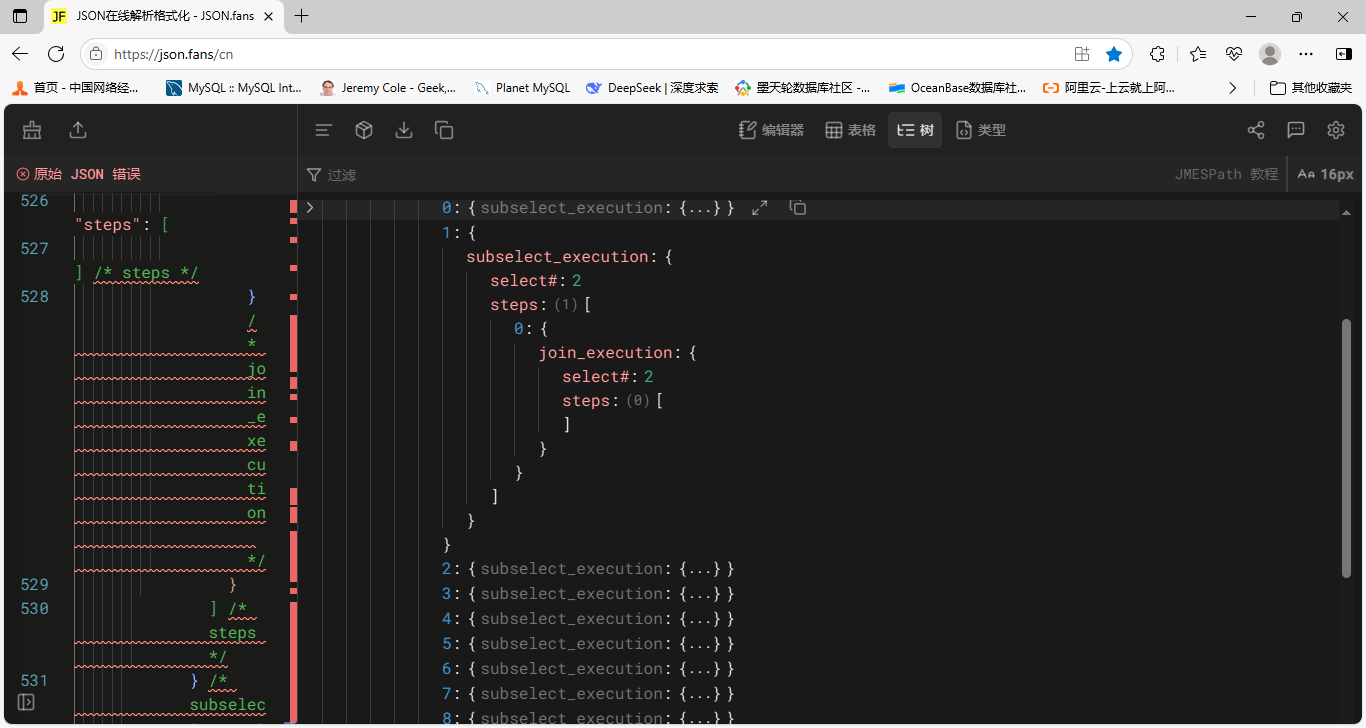Image resolution: width=1366 pixels, height=728 pixels.
Task: Switch to the 编辑器 tab
Action: (771, 130)
